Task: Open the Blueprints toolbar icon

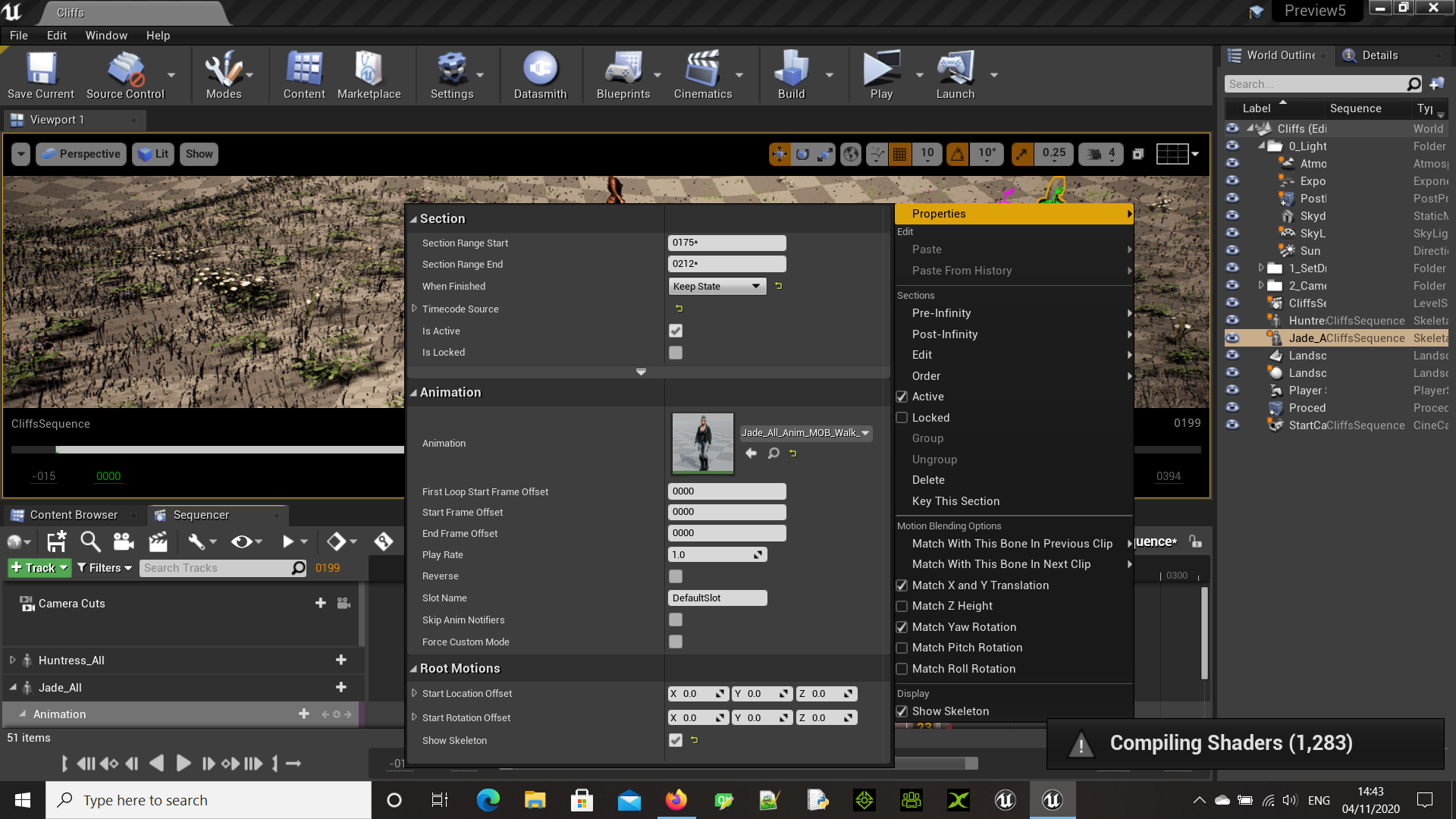Action: click(x=623, y=75)
